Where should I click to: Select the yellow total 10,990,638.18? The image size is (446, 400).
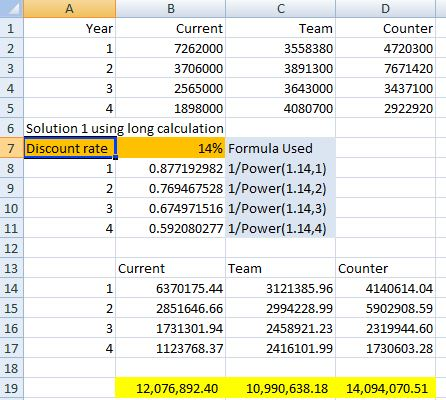coord(281,388)
